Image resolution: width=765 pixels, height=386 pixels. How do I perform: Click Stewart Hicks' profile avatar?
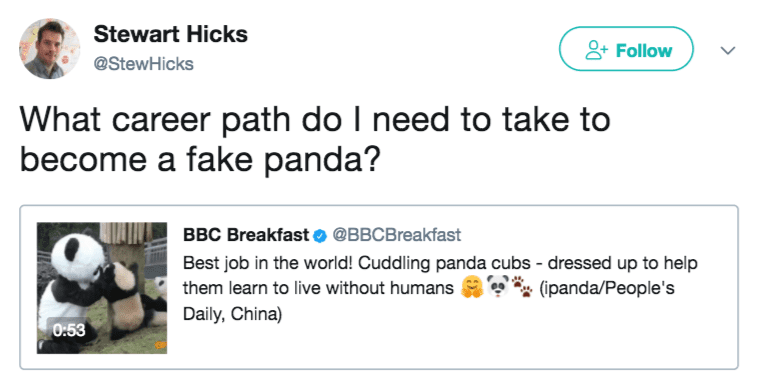coord(49,49)
